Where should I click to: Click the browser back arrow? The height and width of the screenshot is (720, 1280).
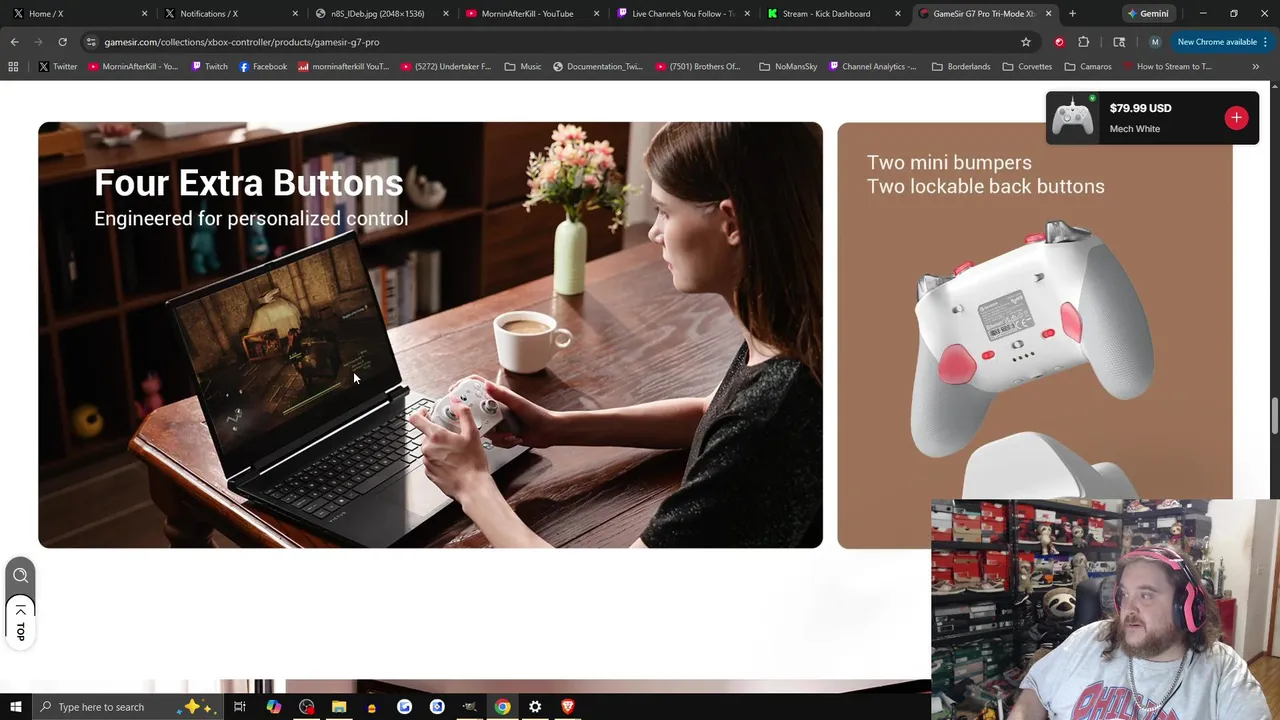tap(14, 42)
